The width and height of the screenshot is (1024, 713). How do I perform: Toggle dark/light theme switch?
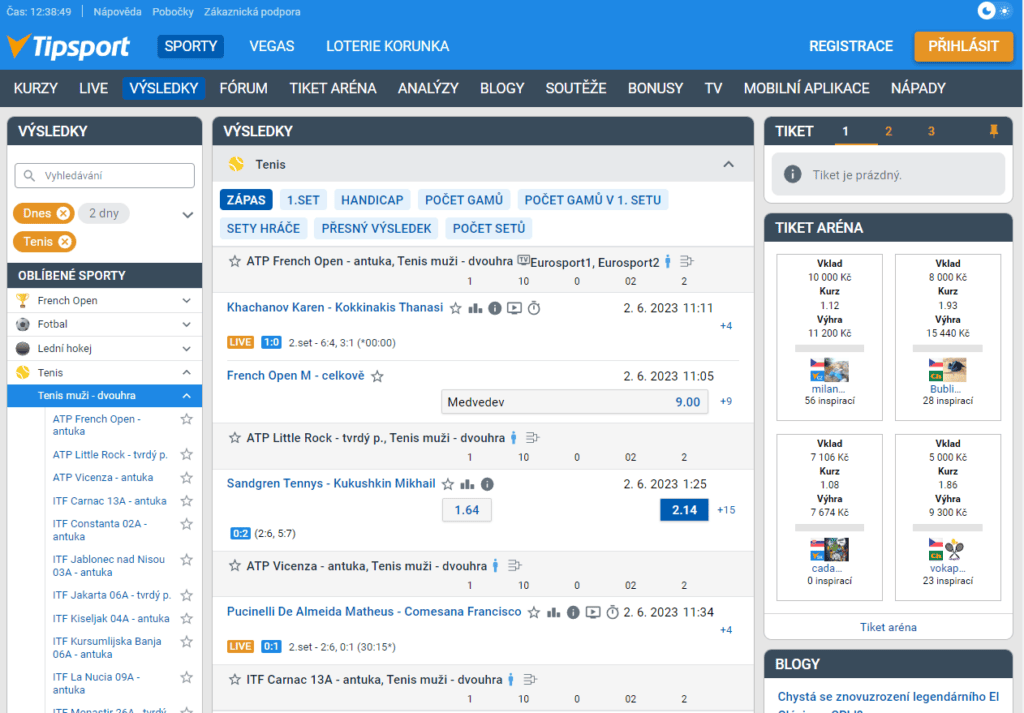[x=993, y=11]
